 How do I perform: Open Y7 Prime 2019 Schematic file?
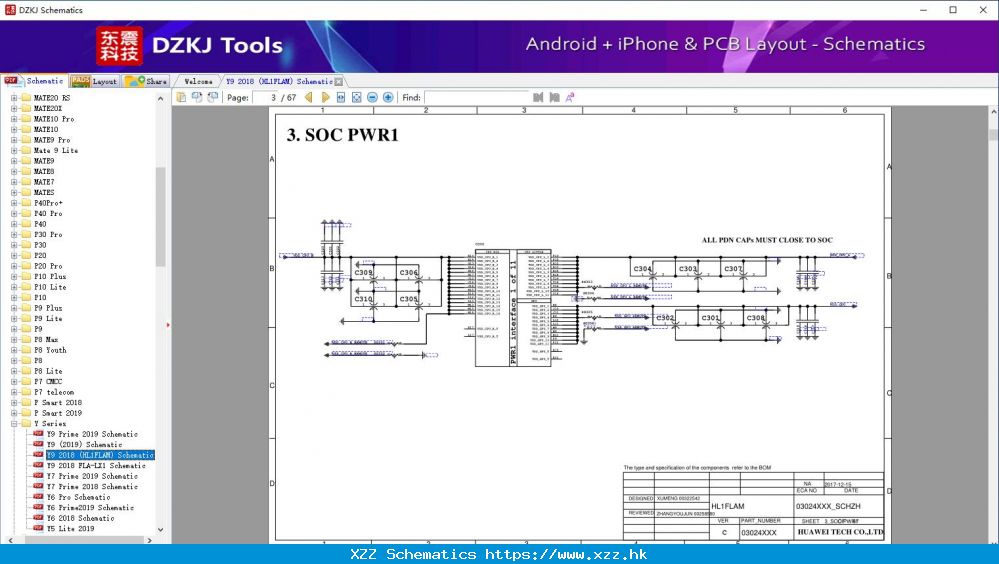pos(92,476)
